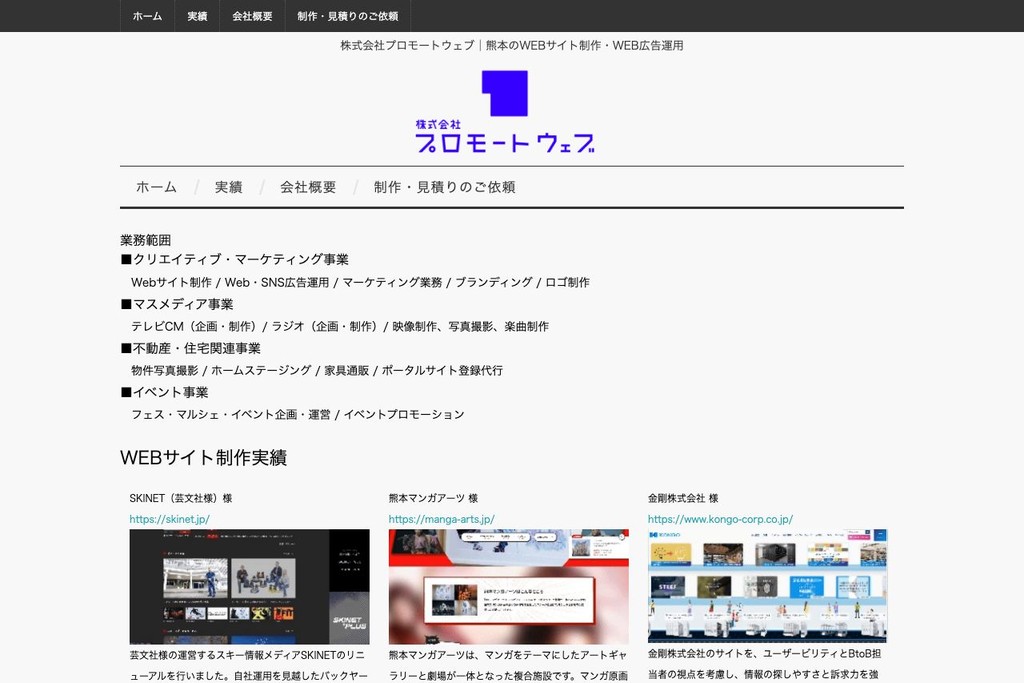This screenshot has width=1024, height=683.
Task: Click the SKINET(芸文社様)様 title
Action: [x=181, y=498]
